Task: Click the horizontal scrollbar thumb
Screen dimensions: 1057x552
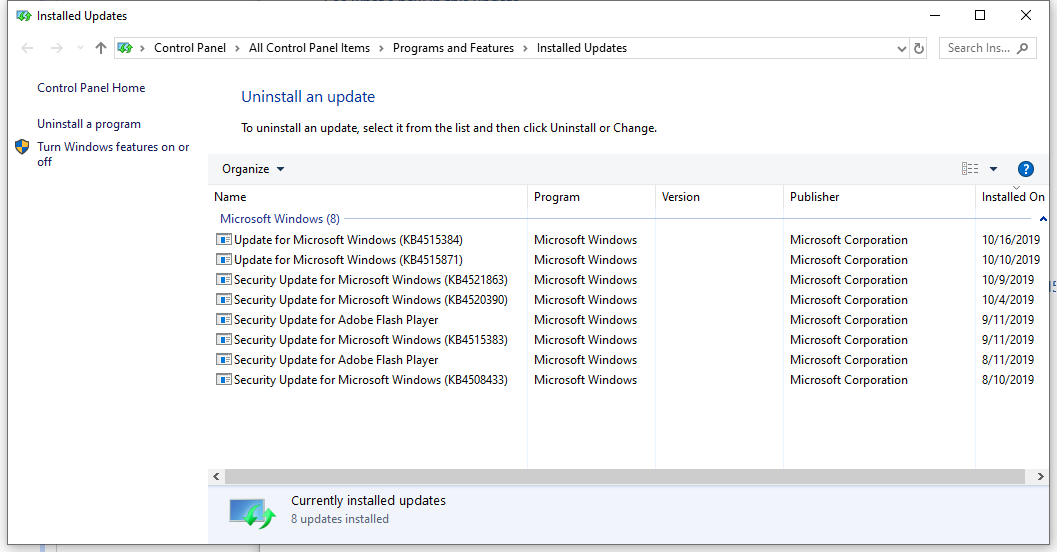Action: coord(625,477)
